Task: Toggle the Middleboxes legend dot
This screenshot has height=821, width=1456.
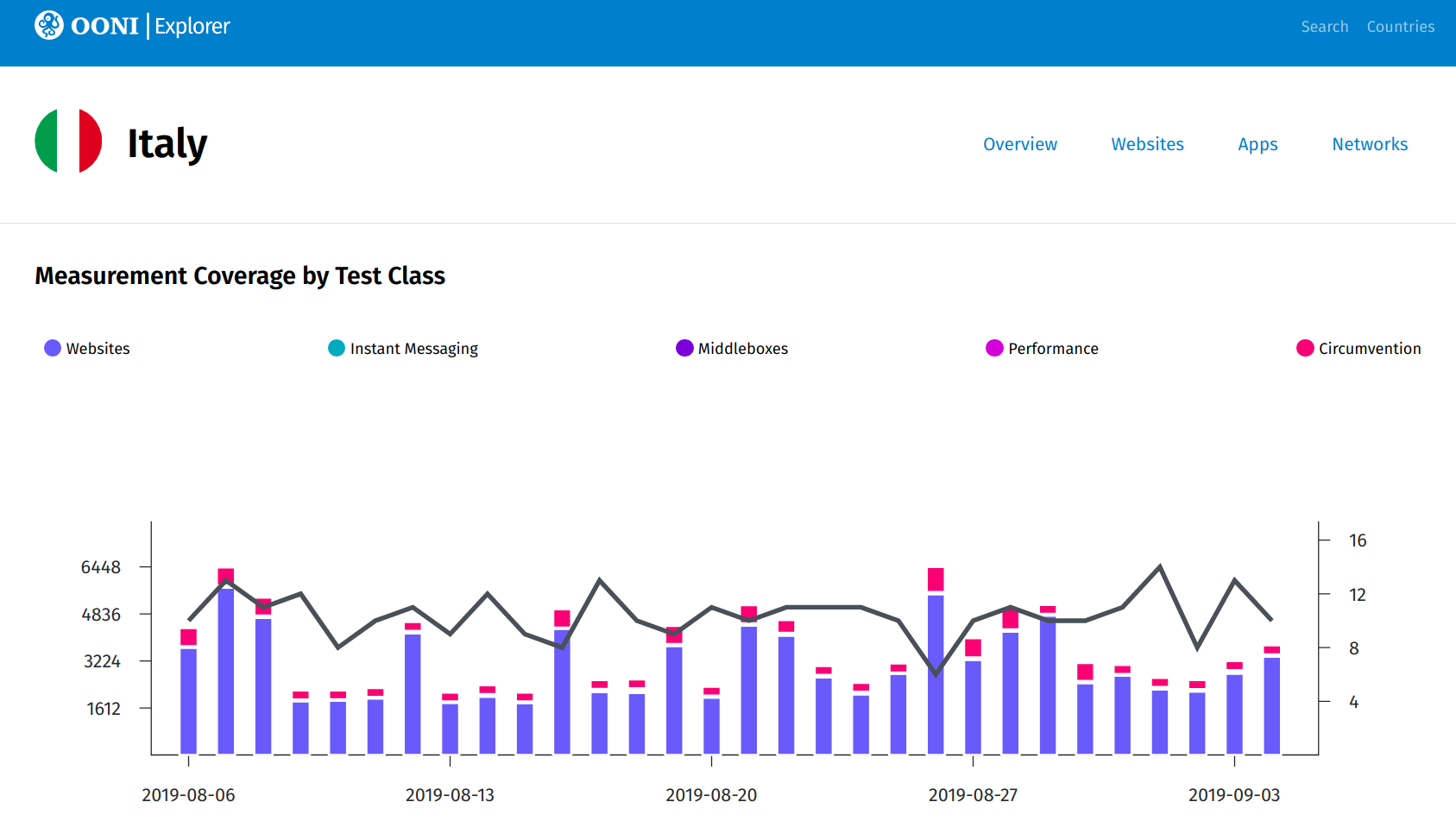Action: coord(684,348)
